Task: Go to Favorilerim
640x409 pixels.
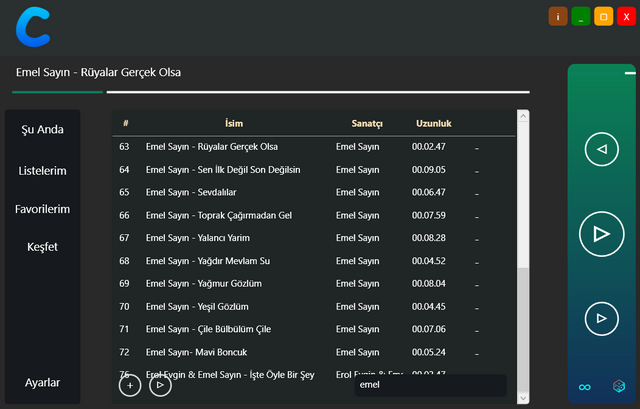Action: (42, 209)
